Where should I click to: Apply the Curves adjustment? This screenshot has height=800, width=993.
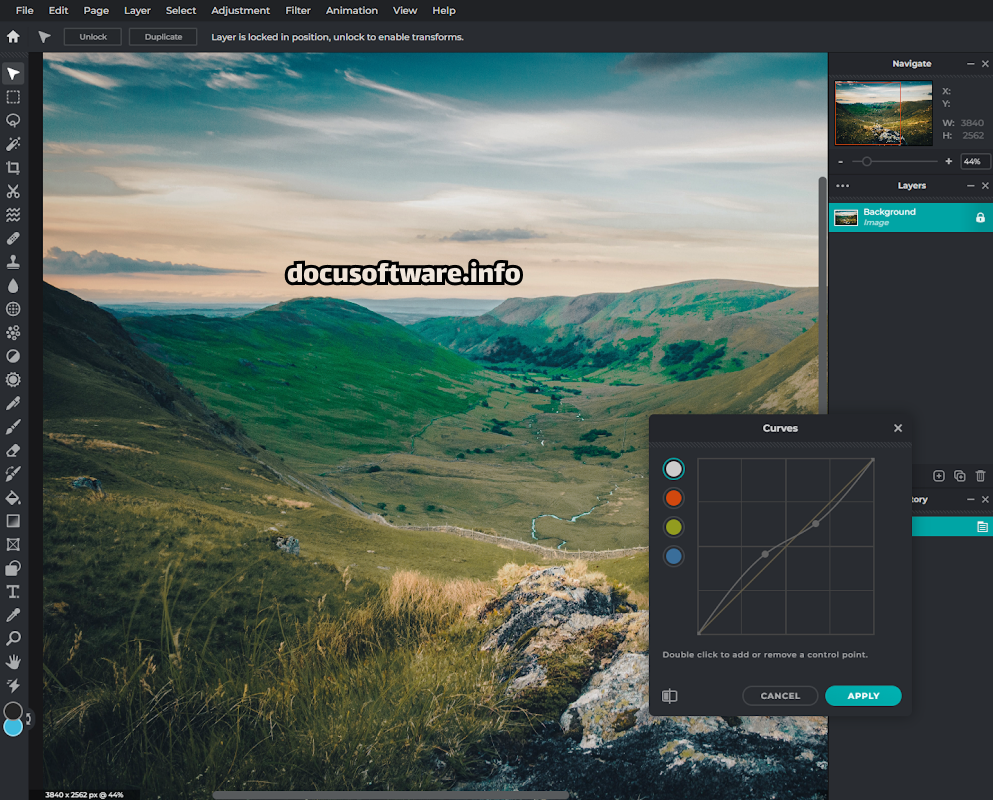863,696
